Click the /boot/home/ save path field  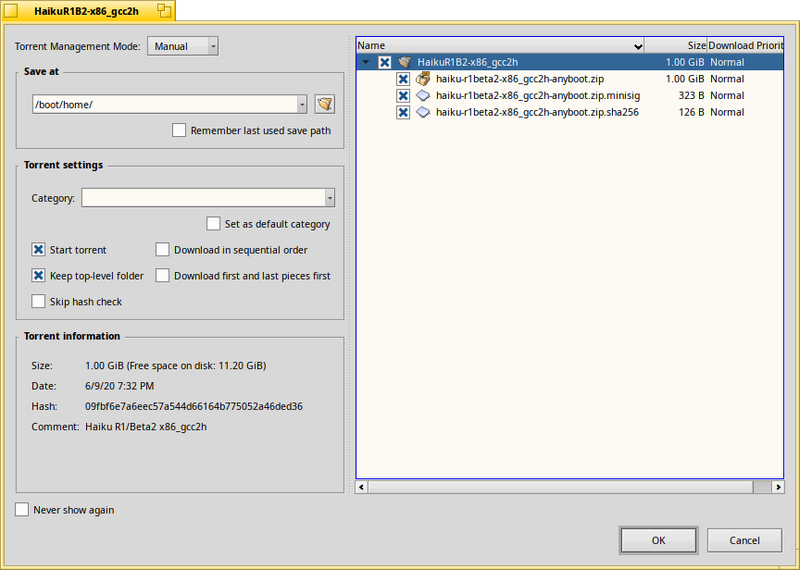(x=165, y=104)
